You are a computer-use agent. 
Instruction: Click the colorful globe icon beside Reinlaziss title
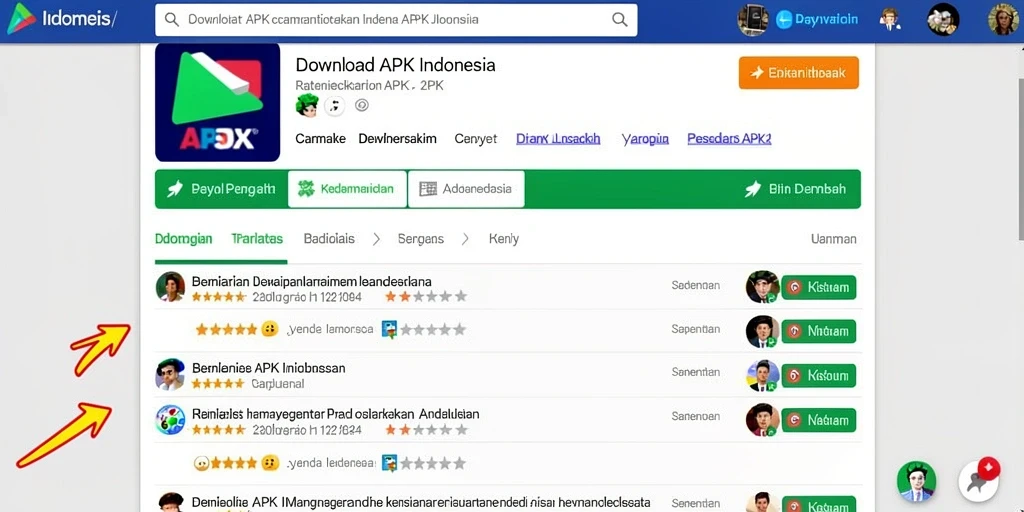(170, 421)
